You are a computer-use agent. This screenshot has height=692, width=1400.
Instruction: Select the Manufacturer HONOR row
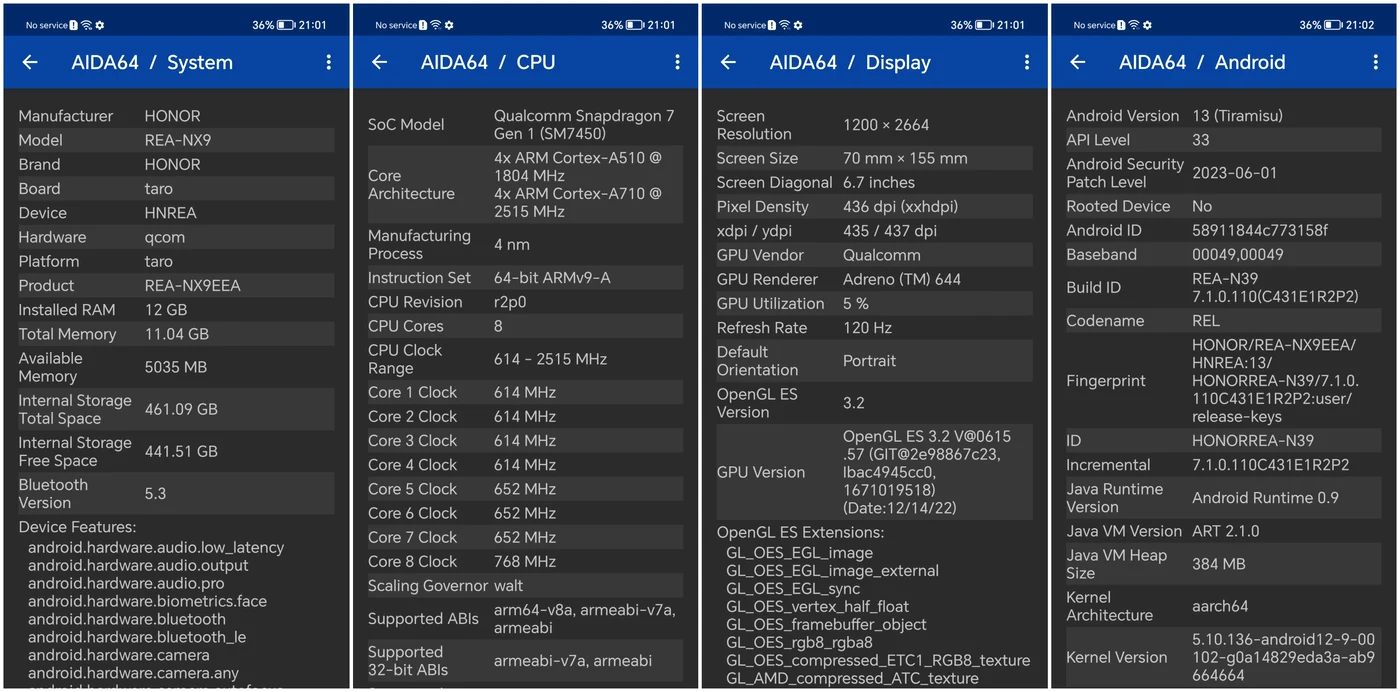click(176, 116)
